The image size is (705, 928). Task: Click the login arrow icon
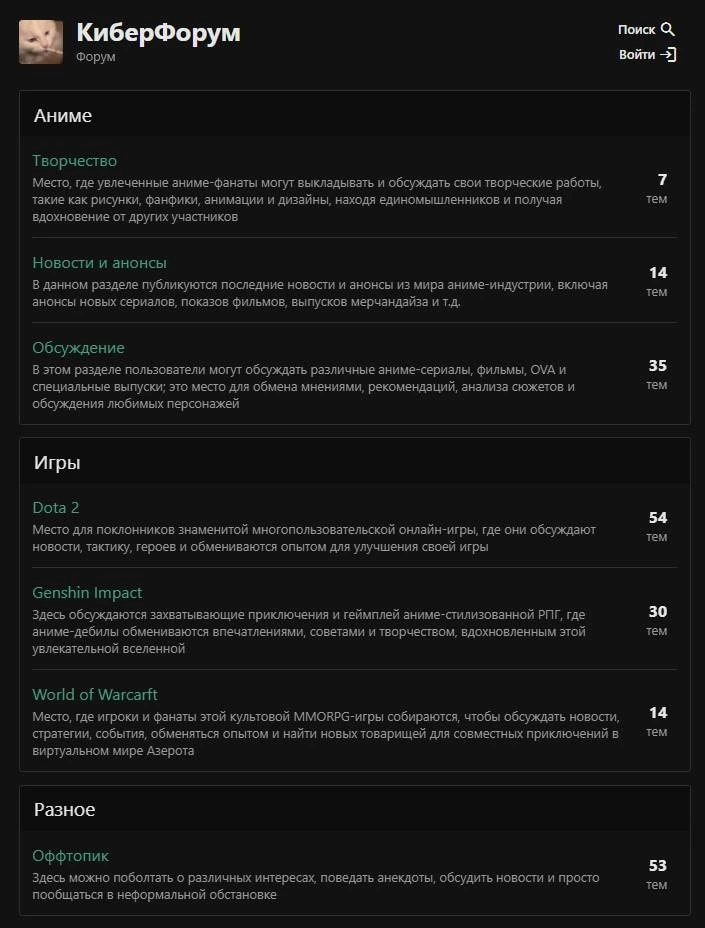pos(668,54)
